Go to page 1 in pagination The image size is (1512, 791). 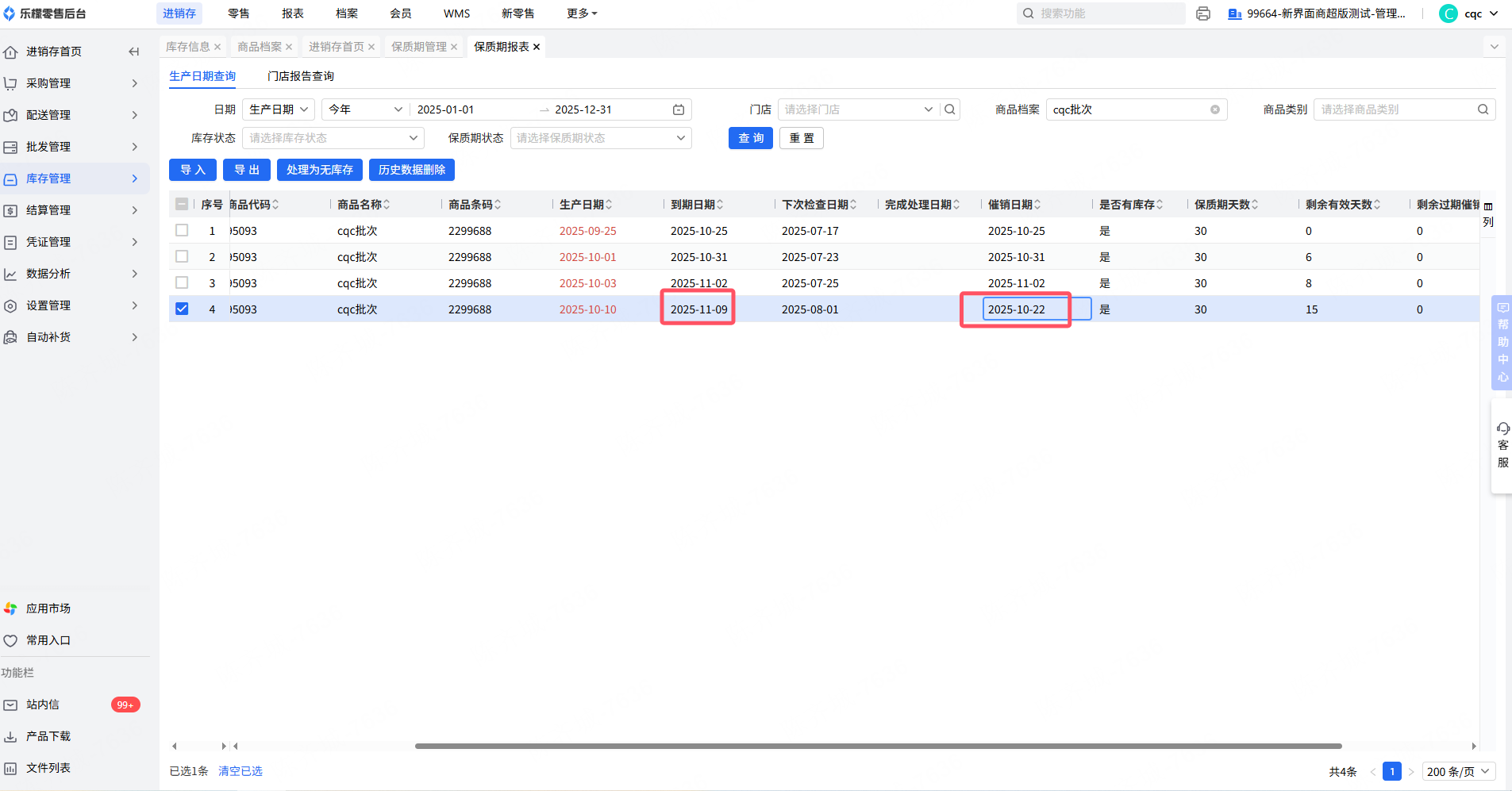(x=1392, y=772)
